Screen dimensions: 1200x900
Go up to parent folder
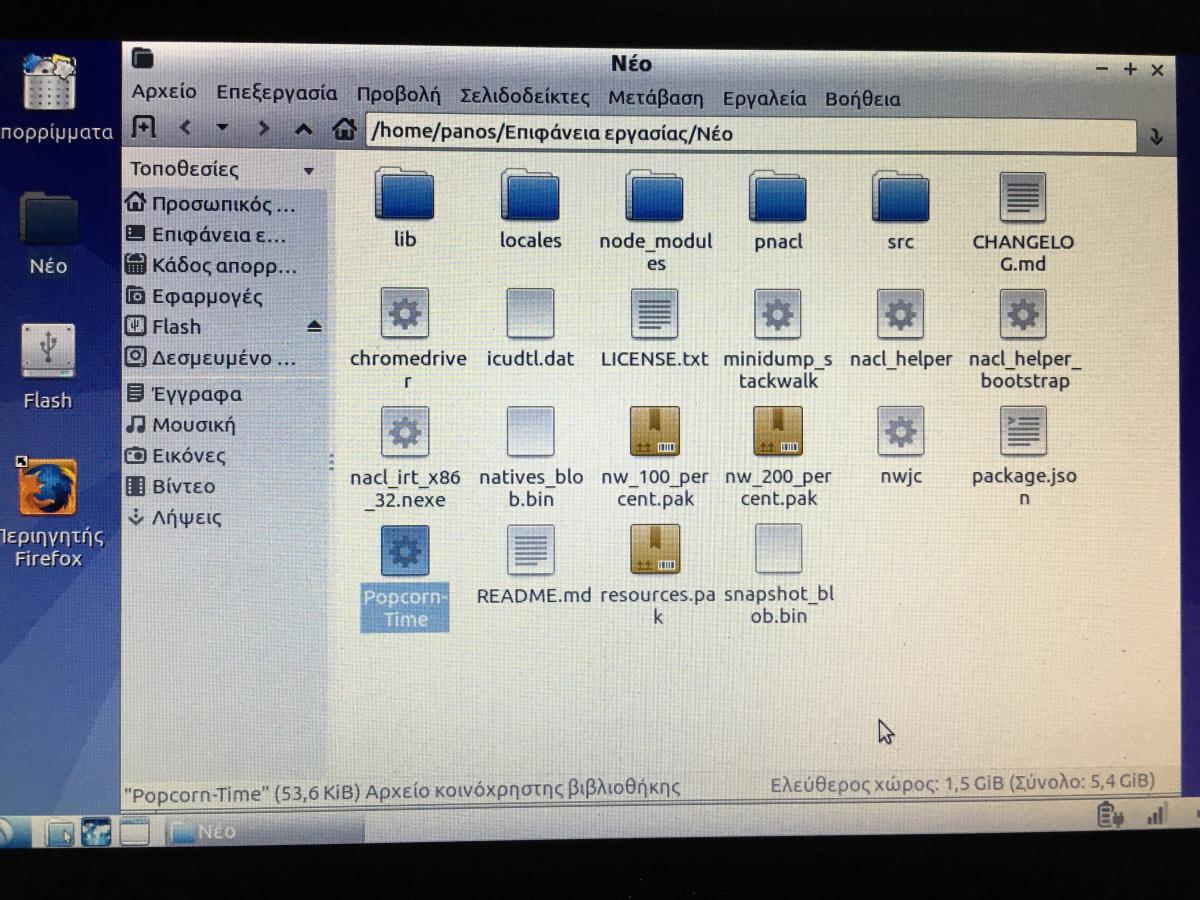coord(304,129)
